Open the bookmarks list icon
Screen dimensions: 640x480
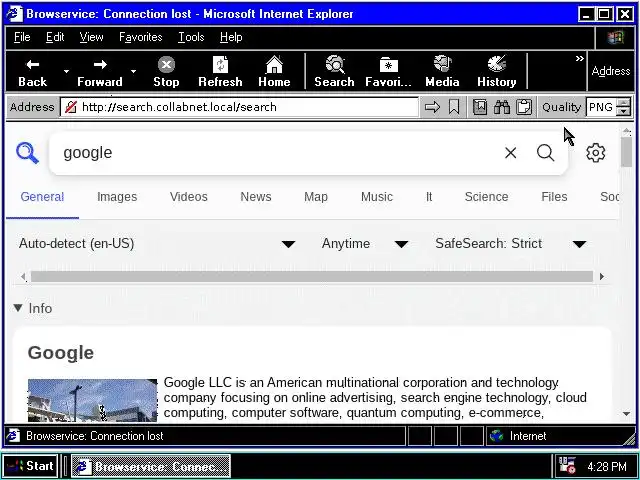(x=480, y=107)
